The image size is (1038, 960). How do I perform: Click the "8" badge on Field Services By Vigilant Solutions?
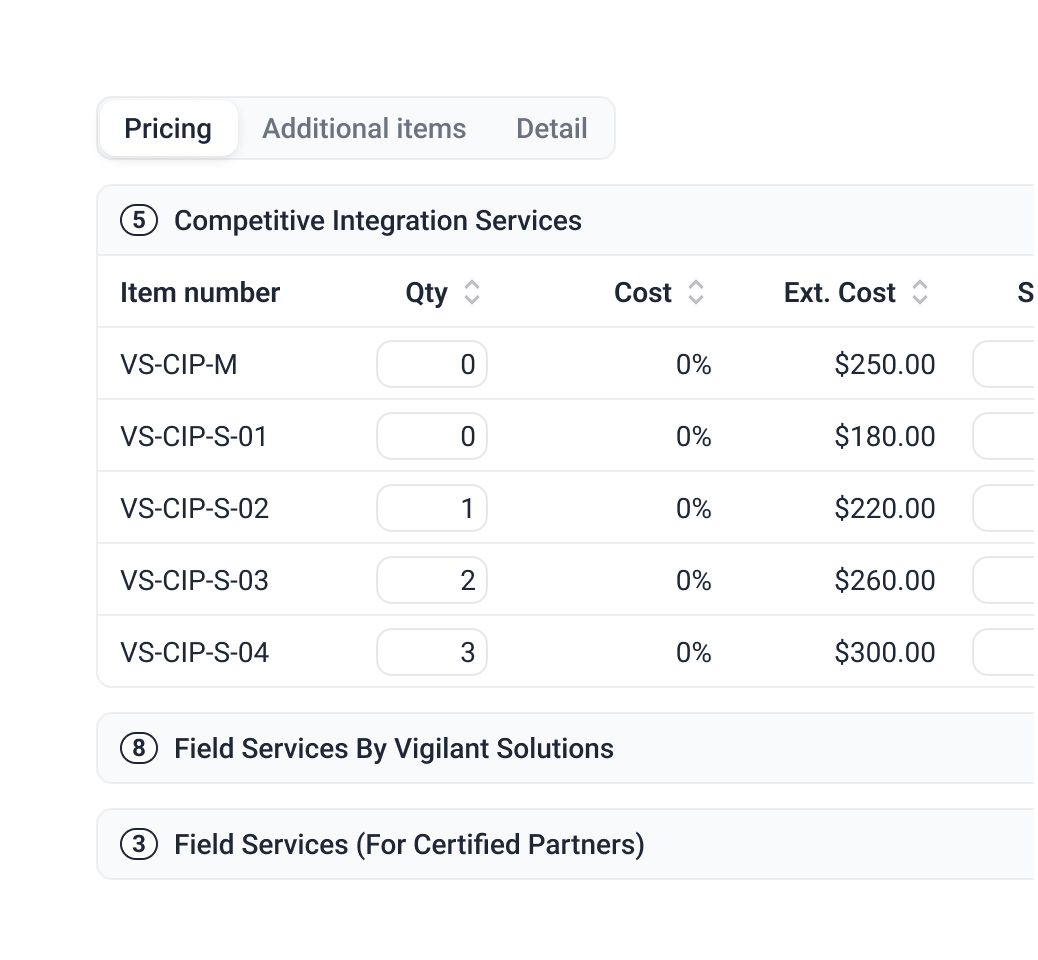[137, 748]
